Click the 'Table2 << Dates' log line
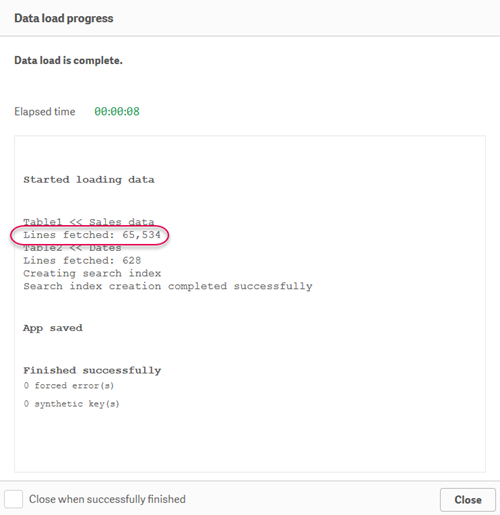The image size is (500, 515). (x=72, y=248)
